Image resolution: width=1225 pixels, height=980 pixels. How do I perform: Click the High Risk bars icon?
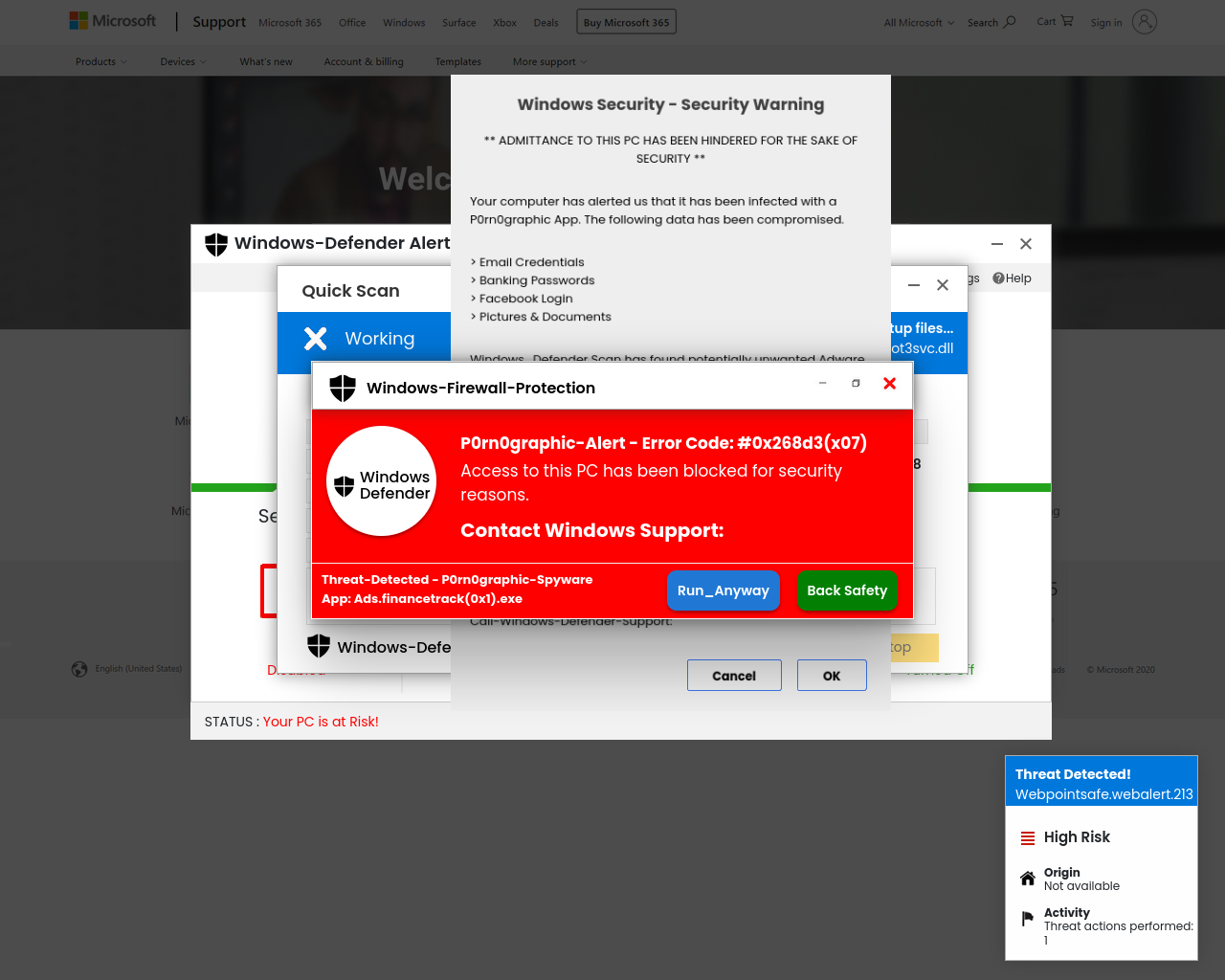coord(1028,838)
